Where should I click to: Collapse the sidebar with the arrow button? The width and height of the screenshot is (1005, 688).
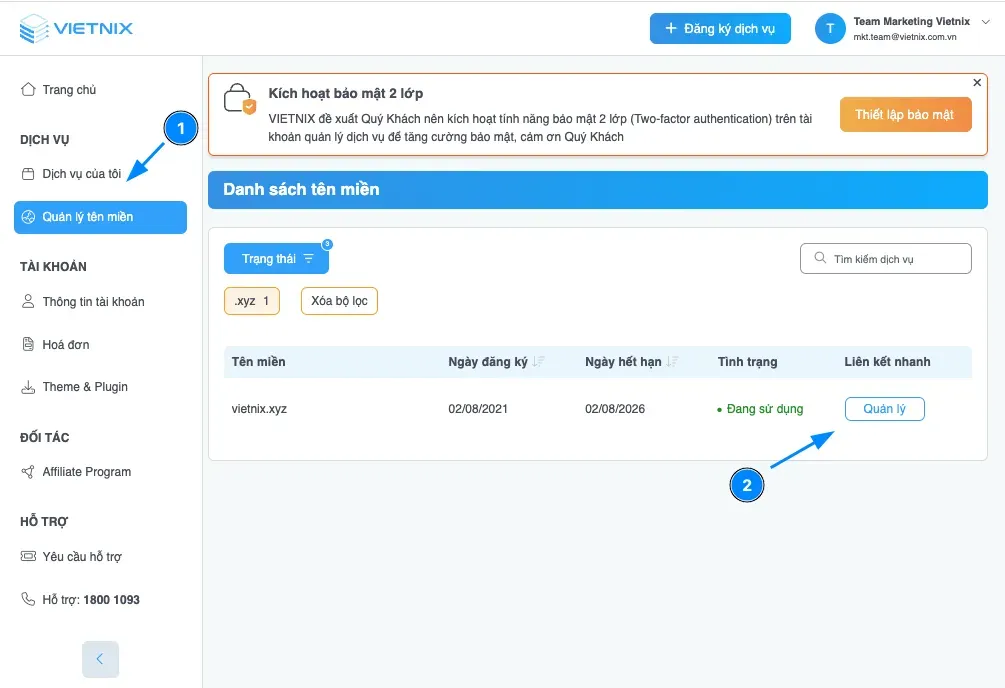(100, 659)
